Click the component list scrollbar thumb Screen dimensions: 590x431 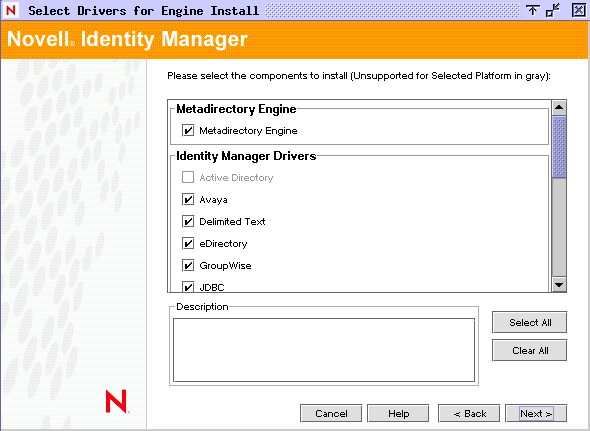[559, 147]
